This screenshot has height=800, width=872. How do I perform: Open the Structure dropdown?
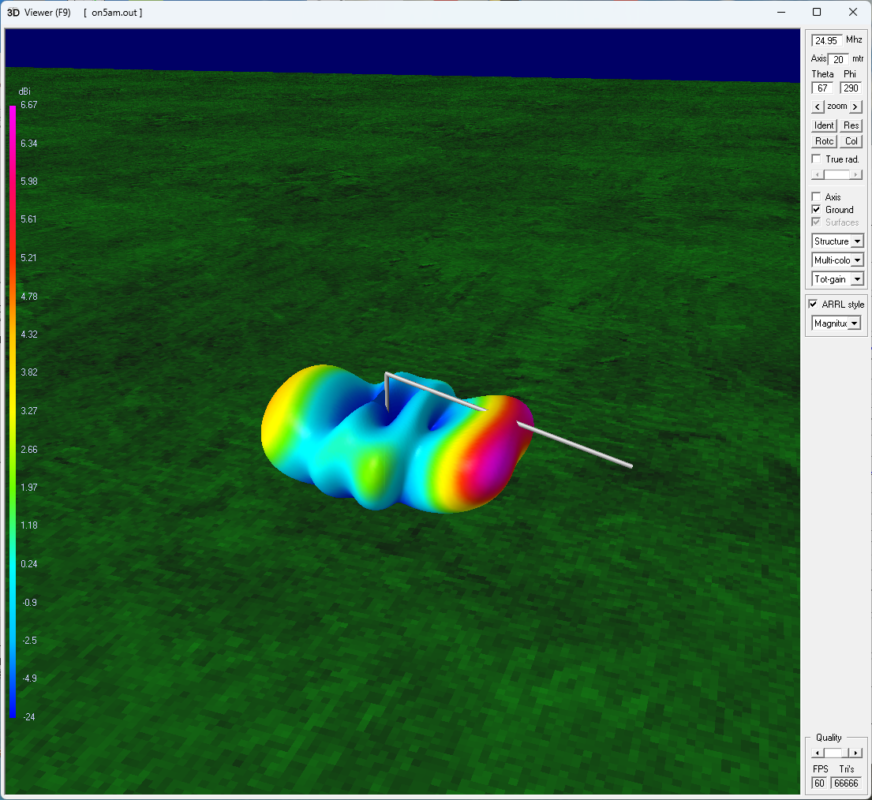pyautogui.click(x=837, y=241)
